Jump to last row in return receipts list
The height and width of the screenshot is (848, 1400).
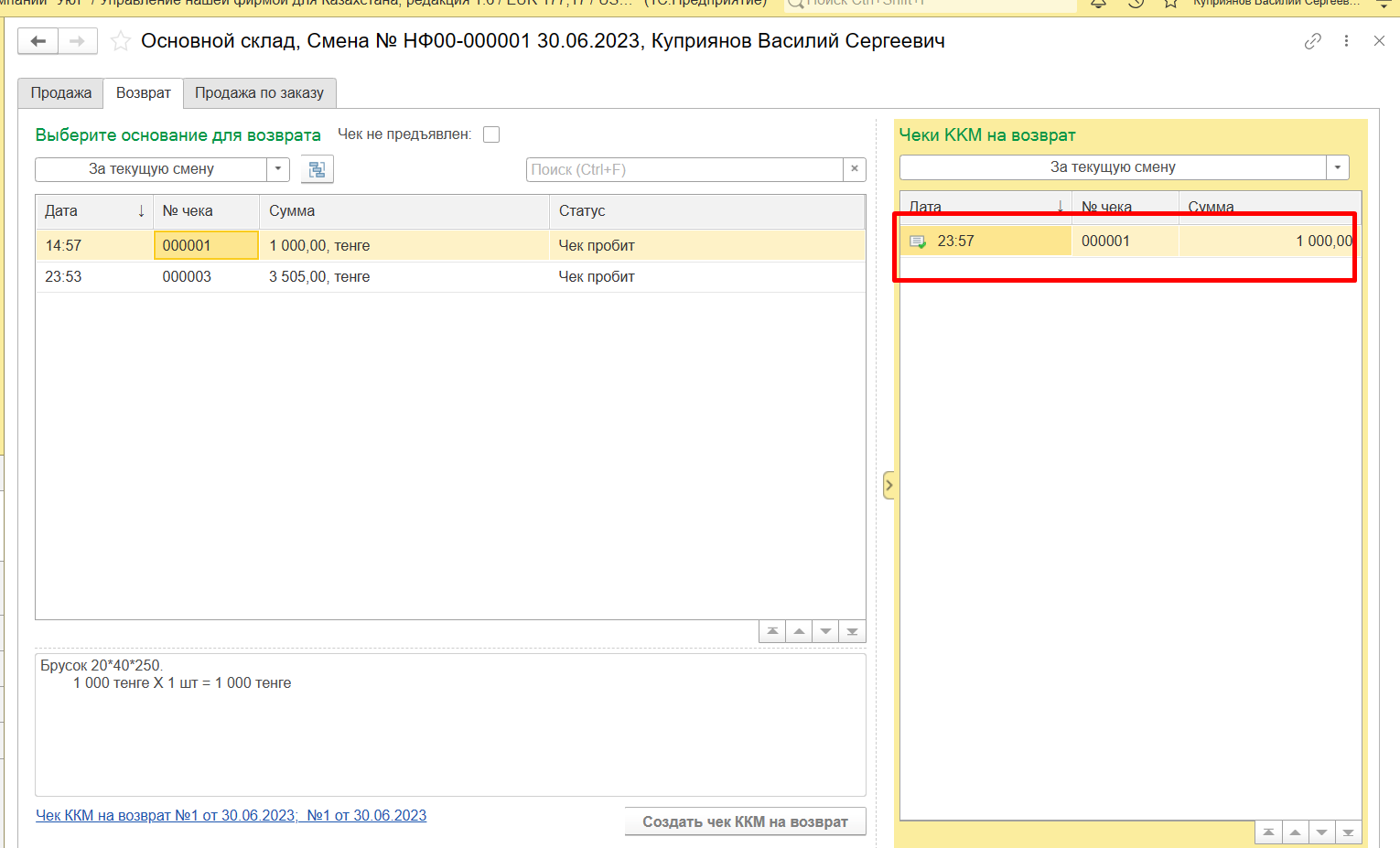[1348, 832]
